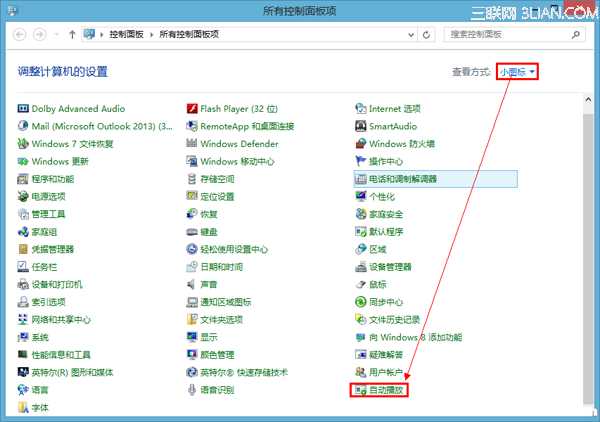Go forward with the Forward arrow
The image size is (600, 422).
(x=40, y=35)
